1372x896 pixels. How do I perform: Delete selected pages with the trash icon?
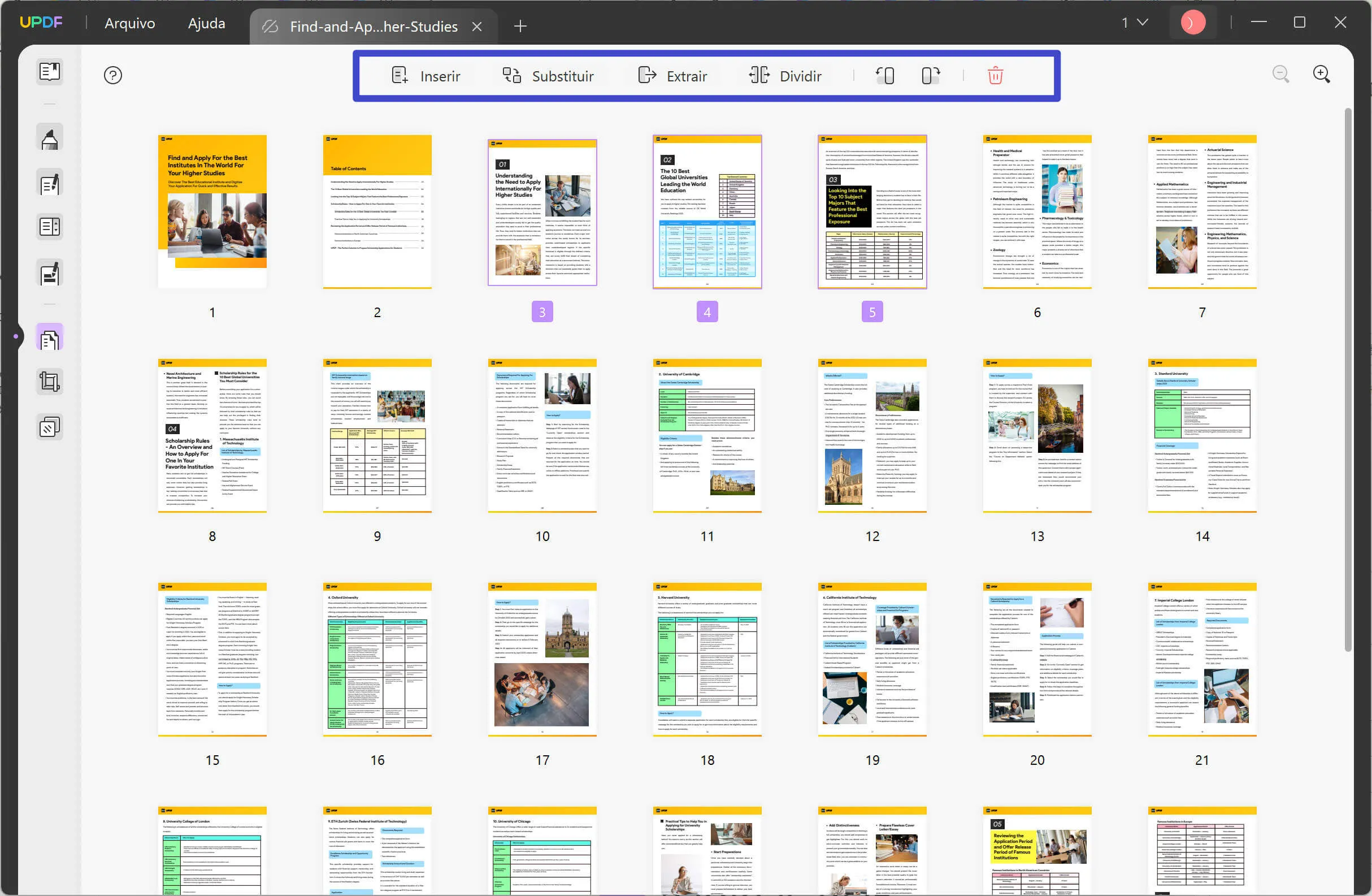tap(996, 75)
